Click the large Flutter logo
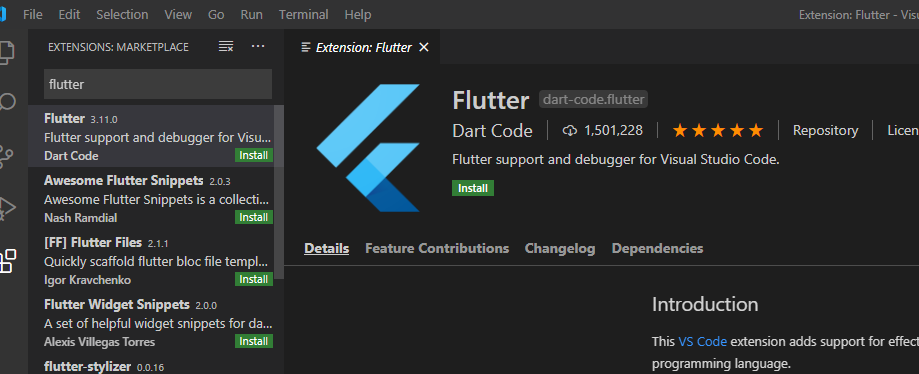 (x=369, y=148)
